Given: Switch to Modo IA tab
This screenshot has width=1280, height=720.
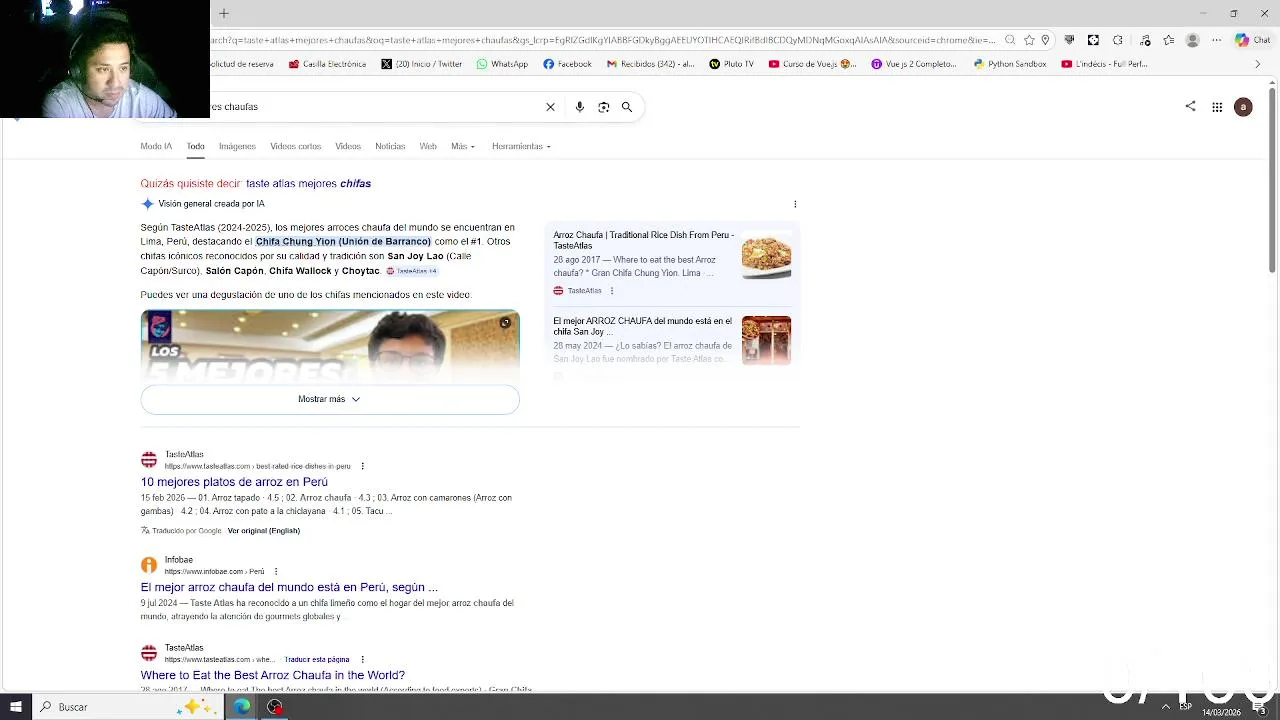Looking at the screenshot, I should click(x=156, y=146).
